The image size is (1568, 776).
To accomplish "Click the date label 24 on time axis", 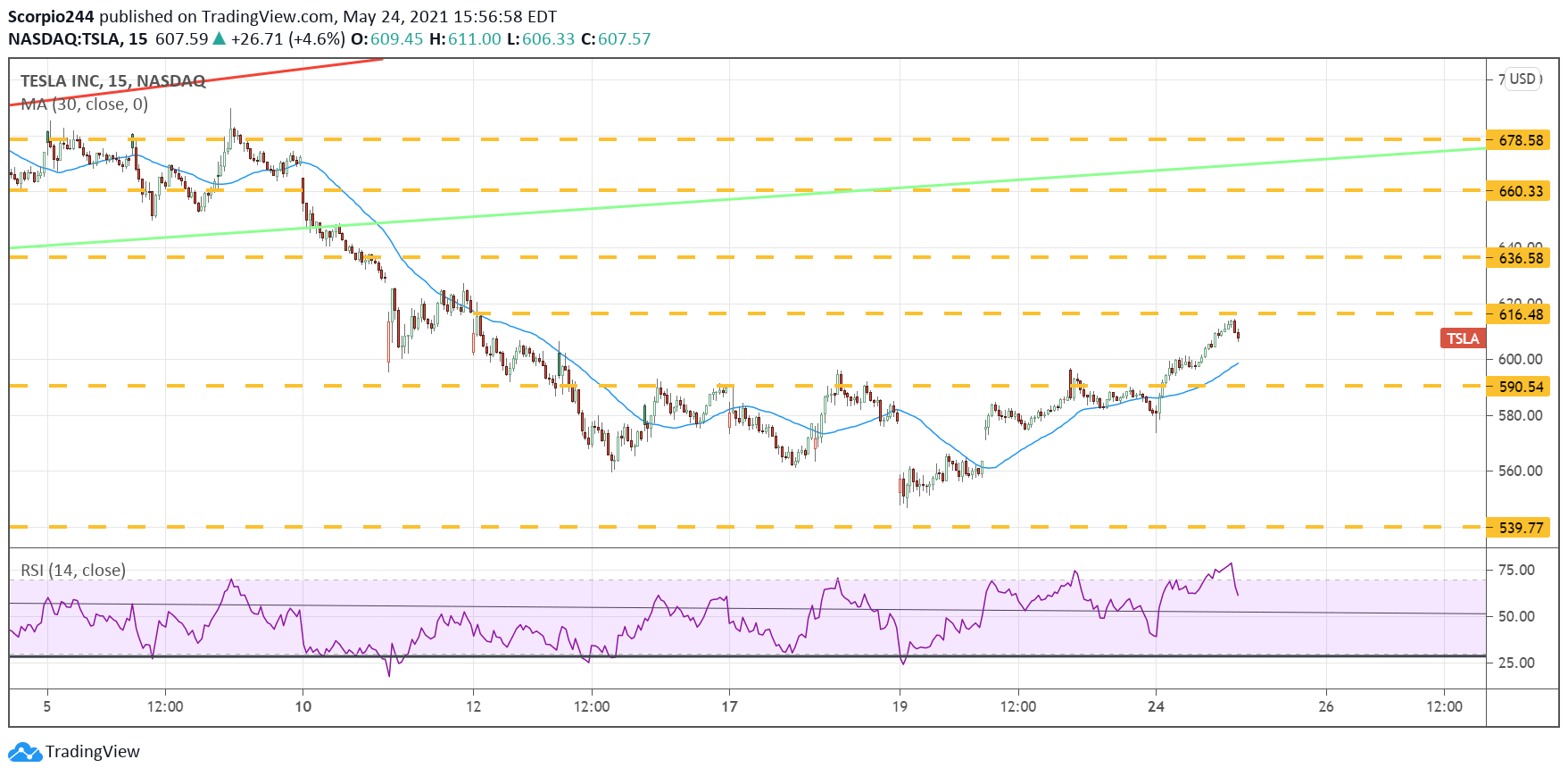I will pos(1156,706).
